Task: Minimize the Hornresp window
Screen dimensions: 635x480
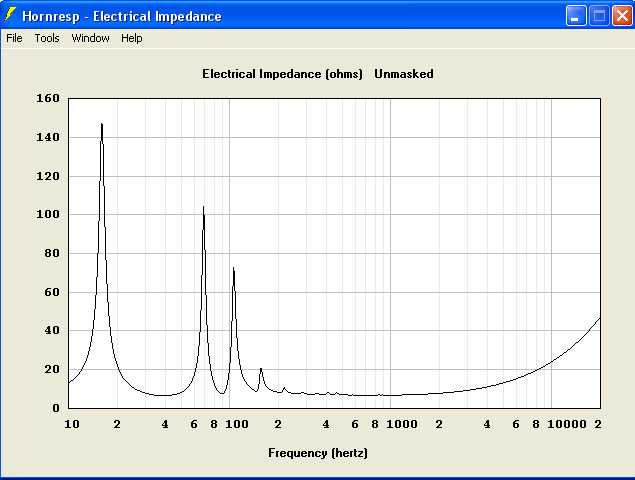Action: point(576,16)
